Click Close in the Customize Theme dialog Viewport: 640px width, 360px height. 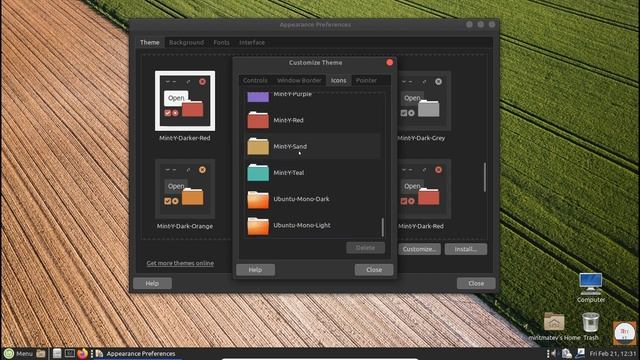coord(374,270)
